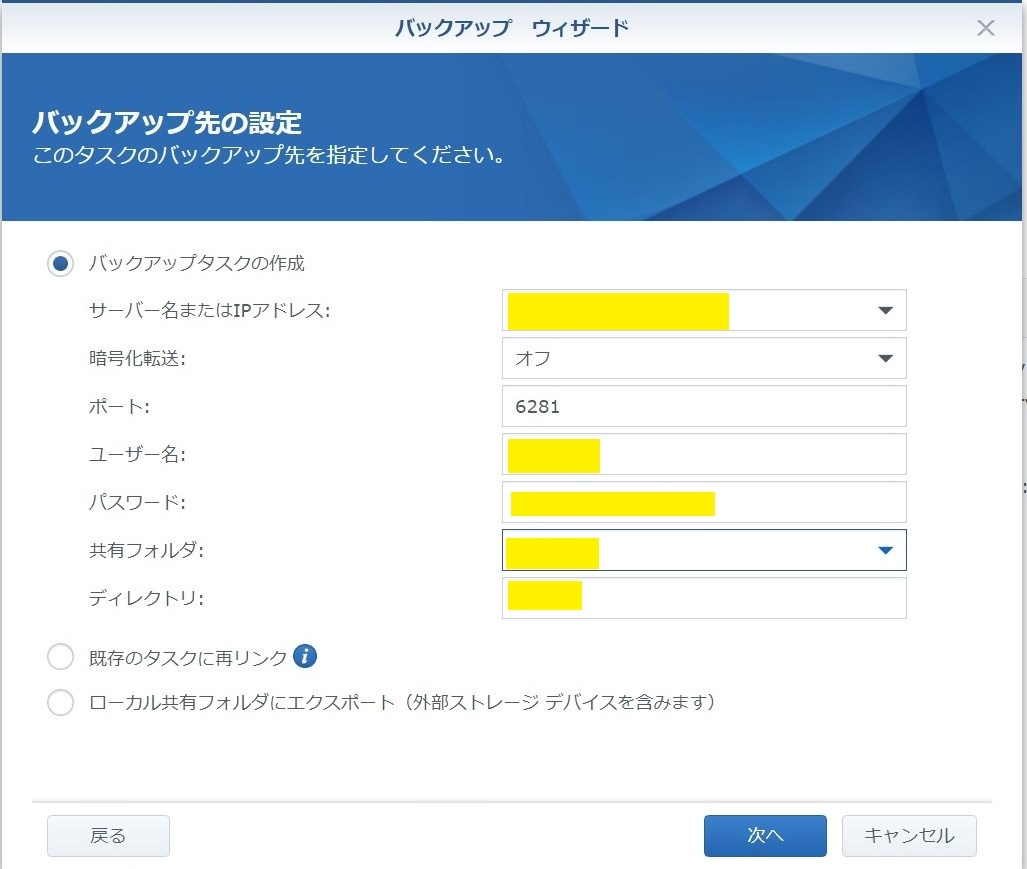The width and height of the screenshot is (1027, 869).
Task: Click the バックアップ先の設定 heading text
Action: pos(167,124)
